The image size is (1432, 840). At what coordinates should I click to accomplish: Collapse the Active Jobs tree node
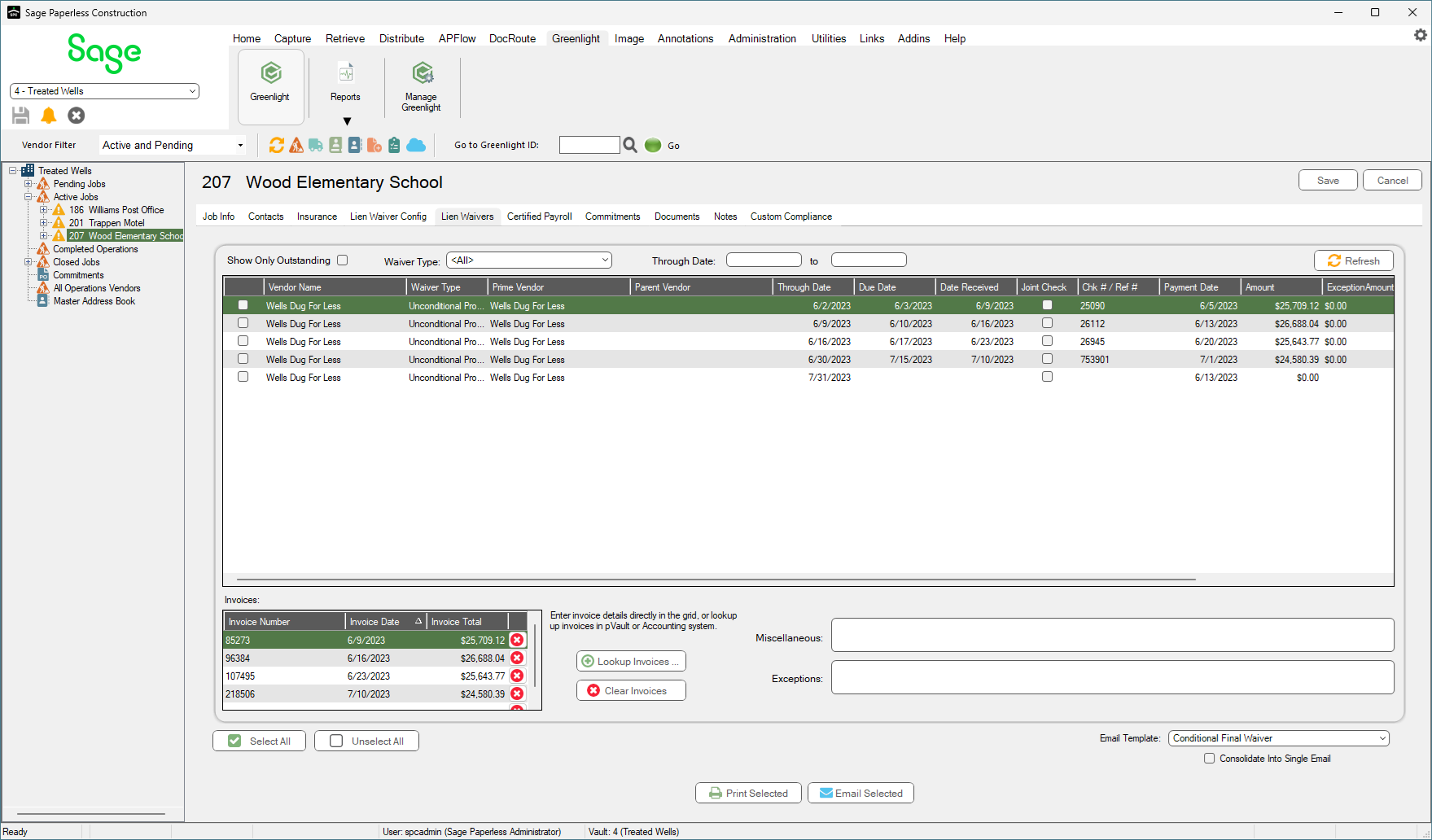[x=28, y=197]
